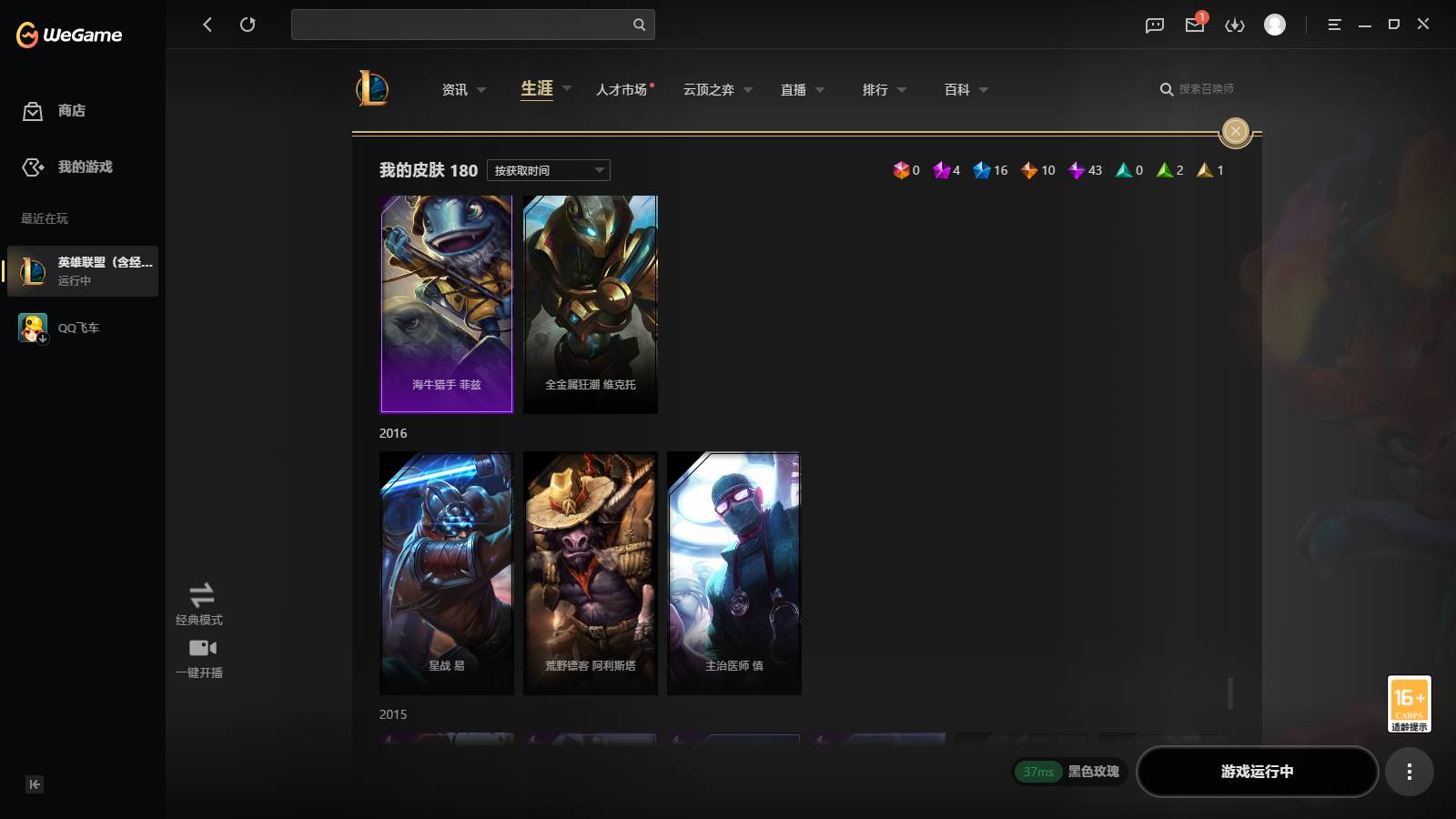
Task: Open the download manager icon
Action: point(1235,25)
